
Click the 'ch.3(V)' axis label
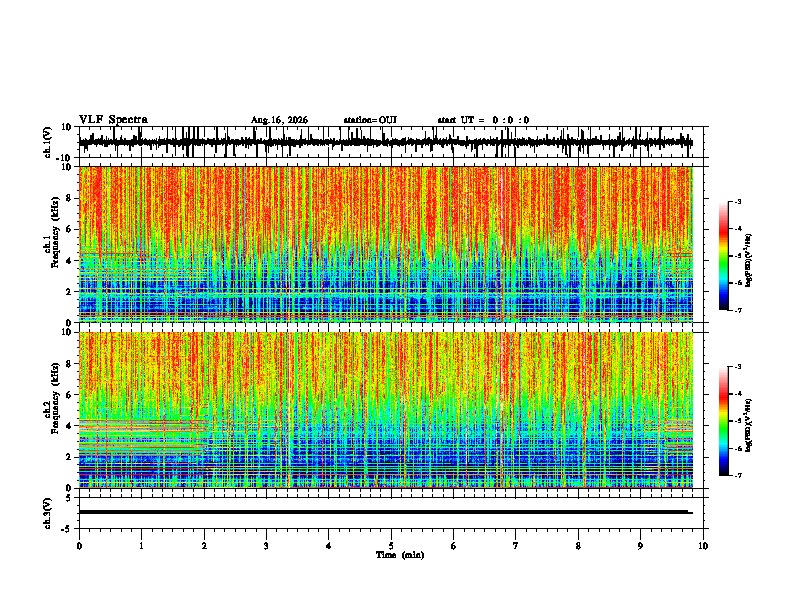point(47,514)
